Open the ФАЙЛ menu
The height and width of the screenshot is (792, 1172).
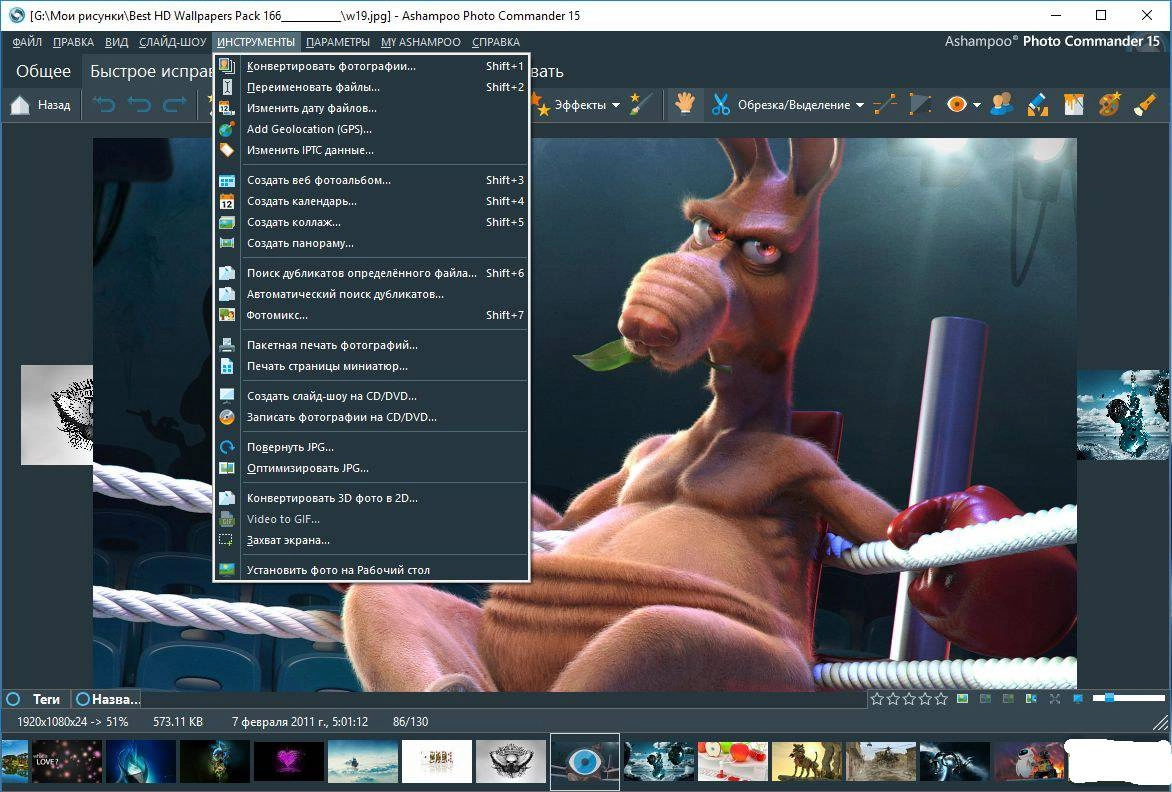[27, 42]
